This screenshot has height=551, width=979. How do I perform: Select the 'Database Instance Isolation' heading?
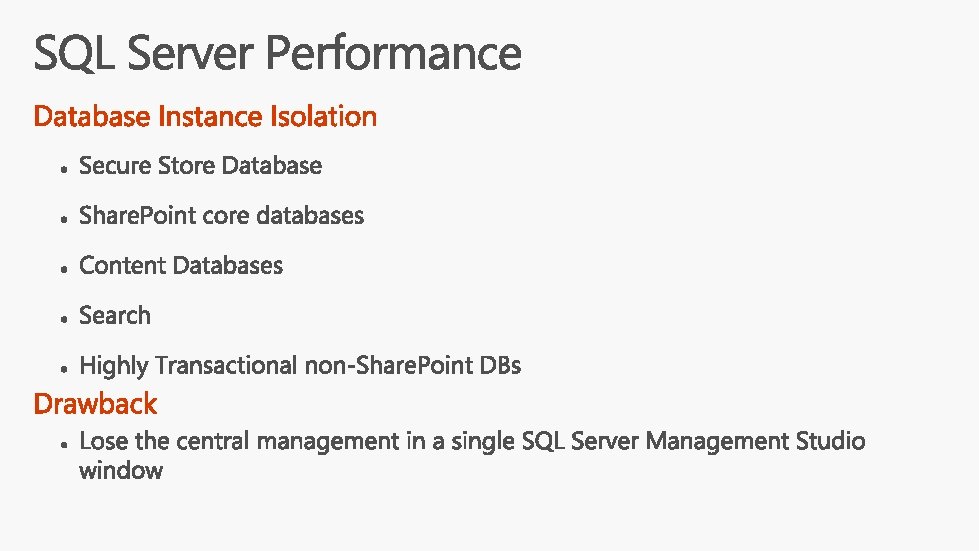205,117
